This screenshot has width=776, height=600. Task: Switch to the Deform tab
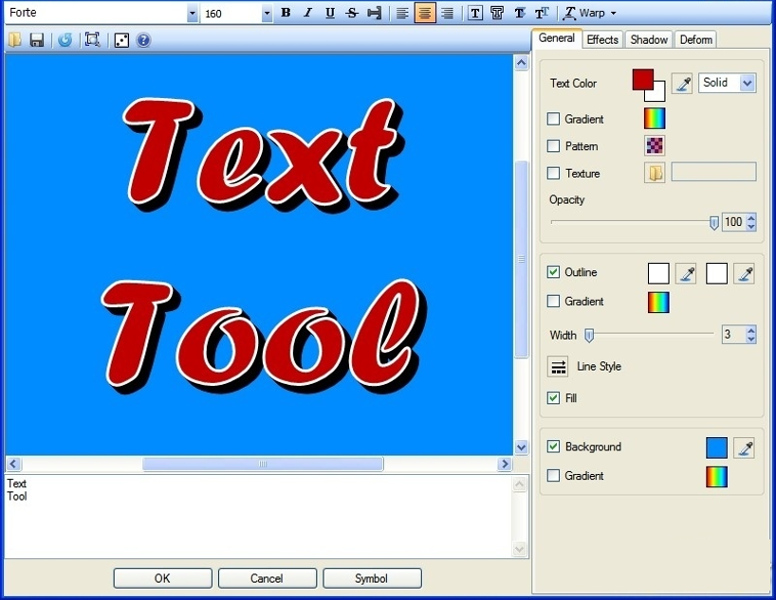click(x=696, y=40)
